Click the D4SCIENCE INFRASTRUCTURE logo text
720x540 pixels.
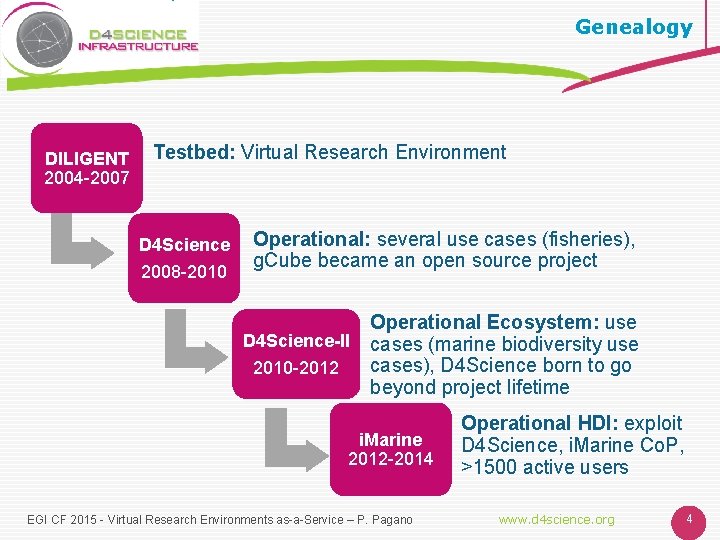pyautogui.click(x=138, y=40)
